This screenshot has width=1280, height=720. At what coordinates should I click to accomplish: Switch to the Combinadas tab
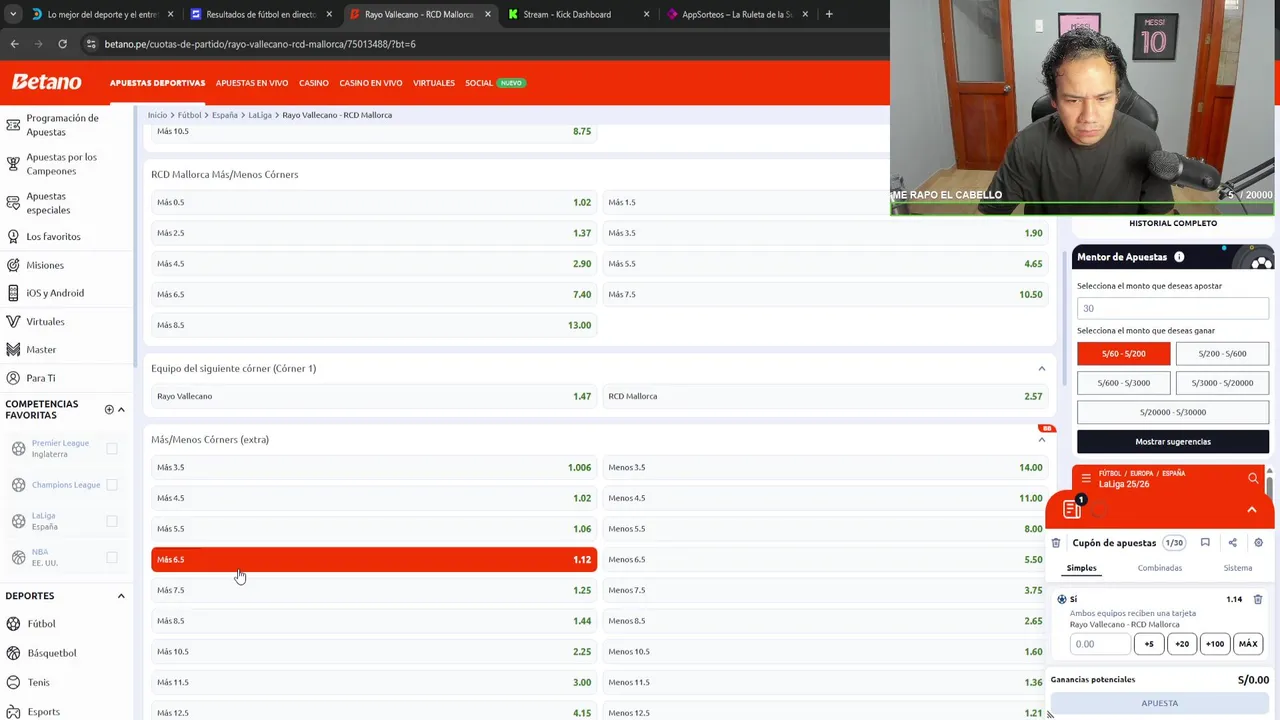[1159, 568]
